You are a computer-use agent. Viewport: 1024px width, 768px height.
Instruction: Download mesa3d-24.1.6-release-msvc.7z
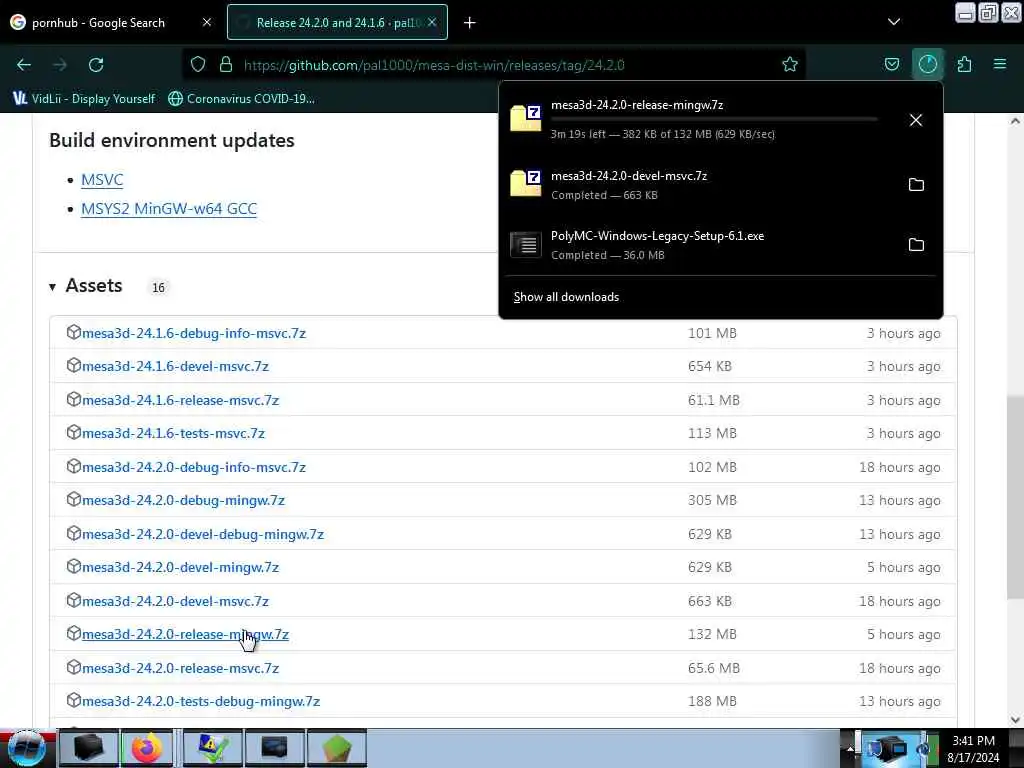(x=180, y=400)
